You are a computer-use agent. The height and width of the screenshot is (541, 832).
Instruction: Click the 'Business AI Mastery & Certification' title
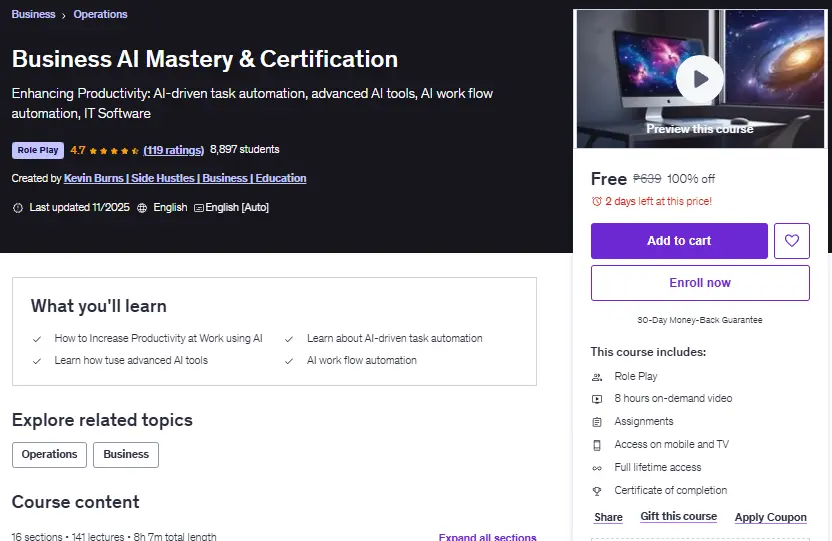[205, 59]
